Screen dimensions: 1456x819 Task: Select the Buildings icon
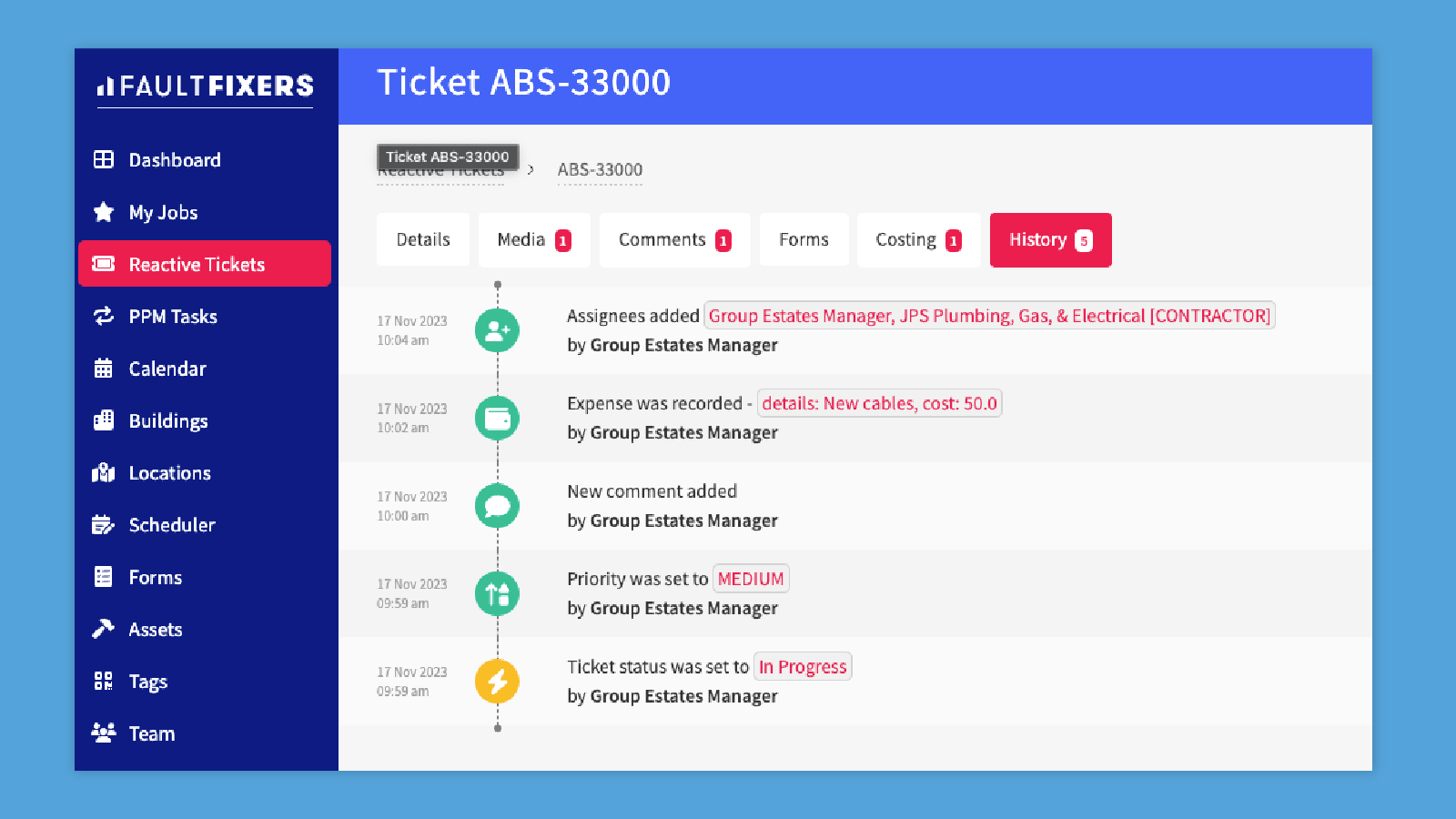(x=103, y=420)
